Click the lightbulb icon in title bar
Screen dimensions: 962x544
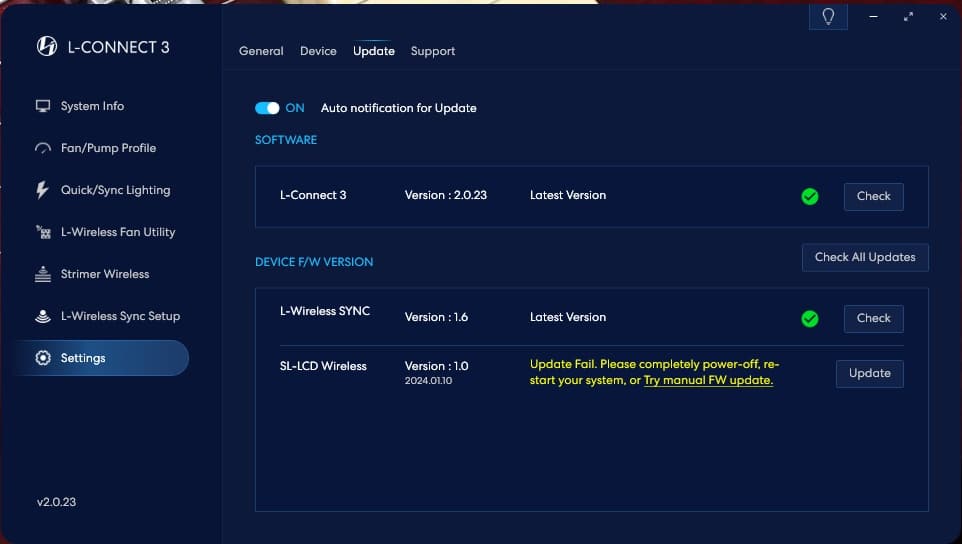(x=827, y=18)
